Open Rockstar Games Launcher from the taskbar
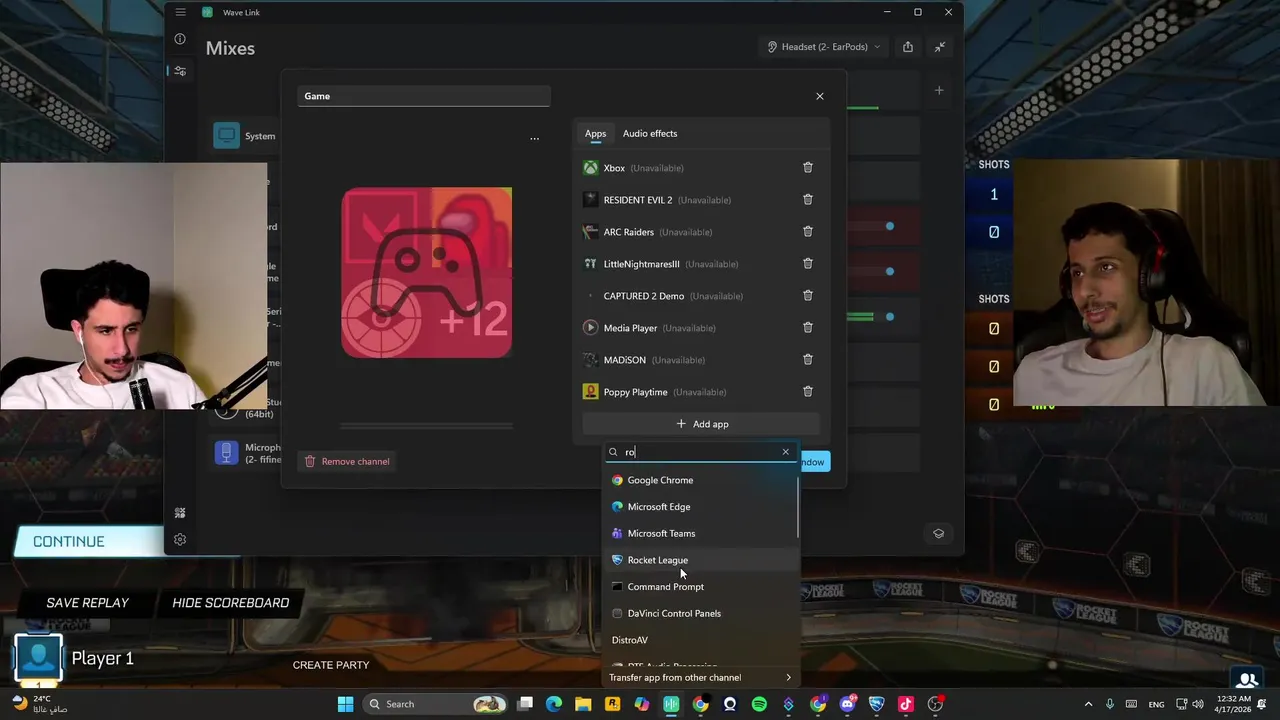Viewport: 1280px width, 720px height. [x=612, y=704]
